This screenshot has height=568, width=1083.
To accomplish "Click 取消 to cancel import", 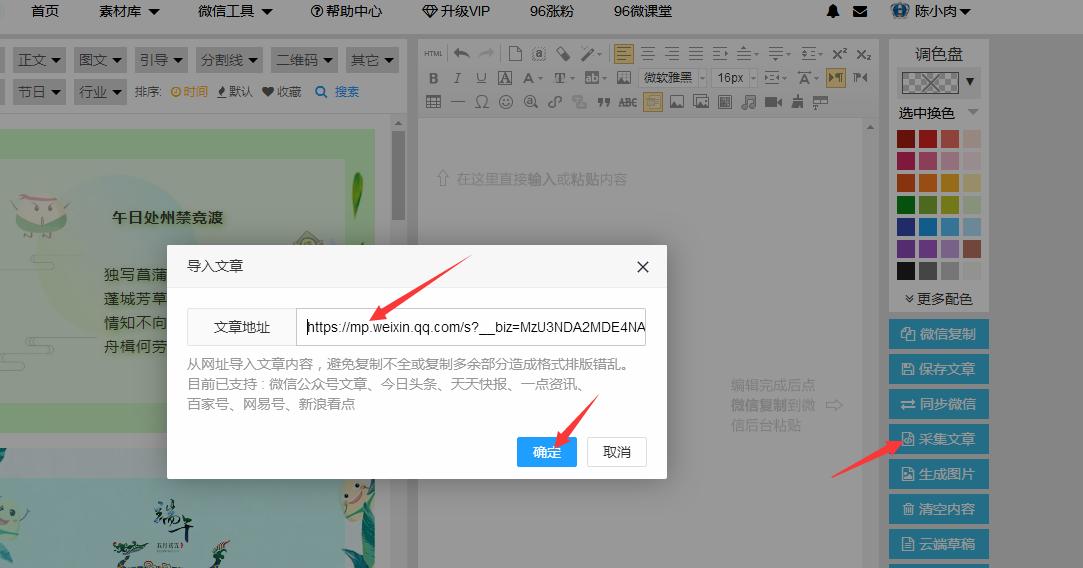I will pyautogui.click(x=616, y=452).
